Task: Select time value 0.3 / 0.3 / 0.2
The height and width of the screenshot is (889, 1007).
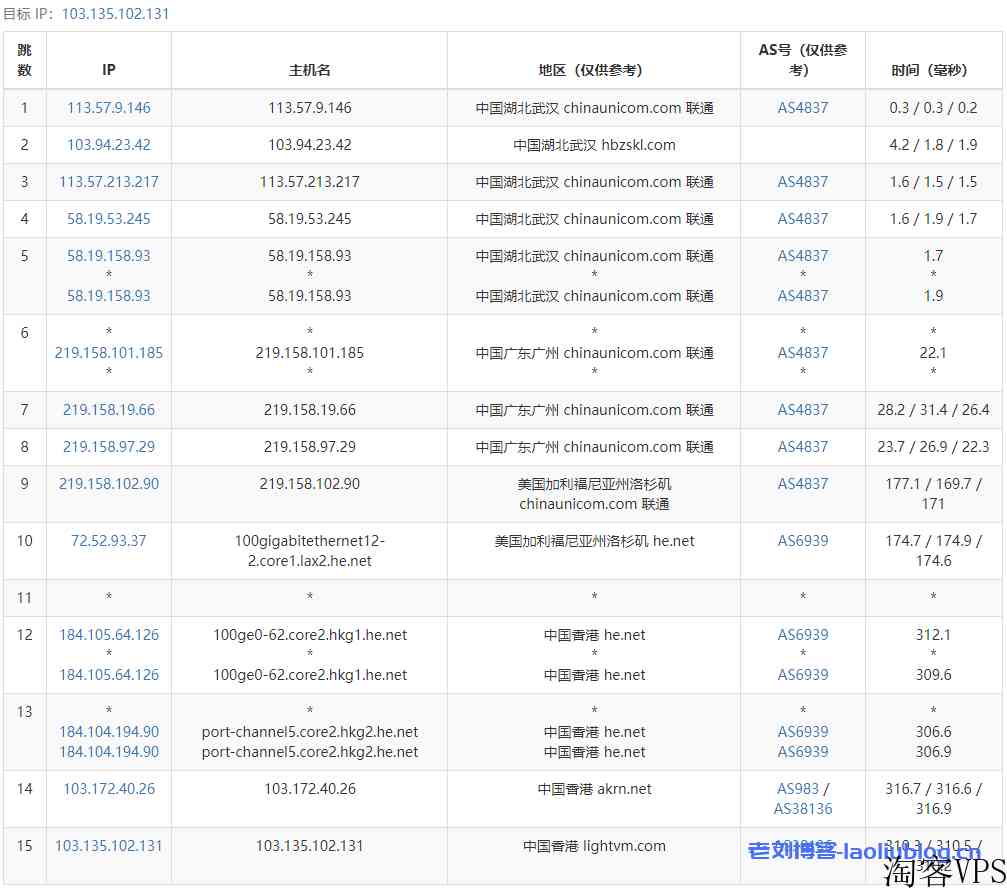Action: click(933, 108)
